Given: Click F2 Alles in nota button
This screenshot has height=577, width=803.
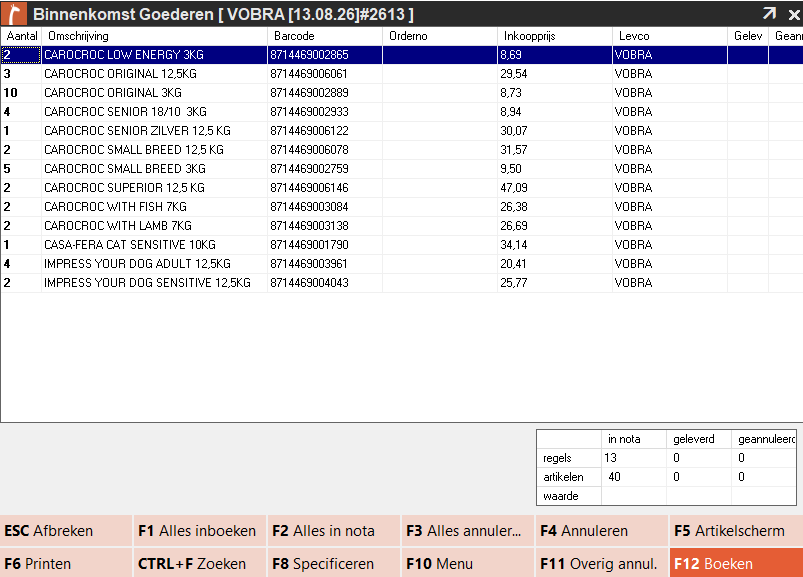Looking at the screenshot, I should point(334,531).
